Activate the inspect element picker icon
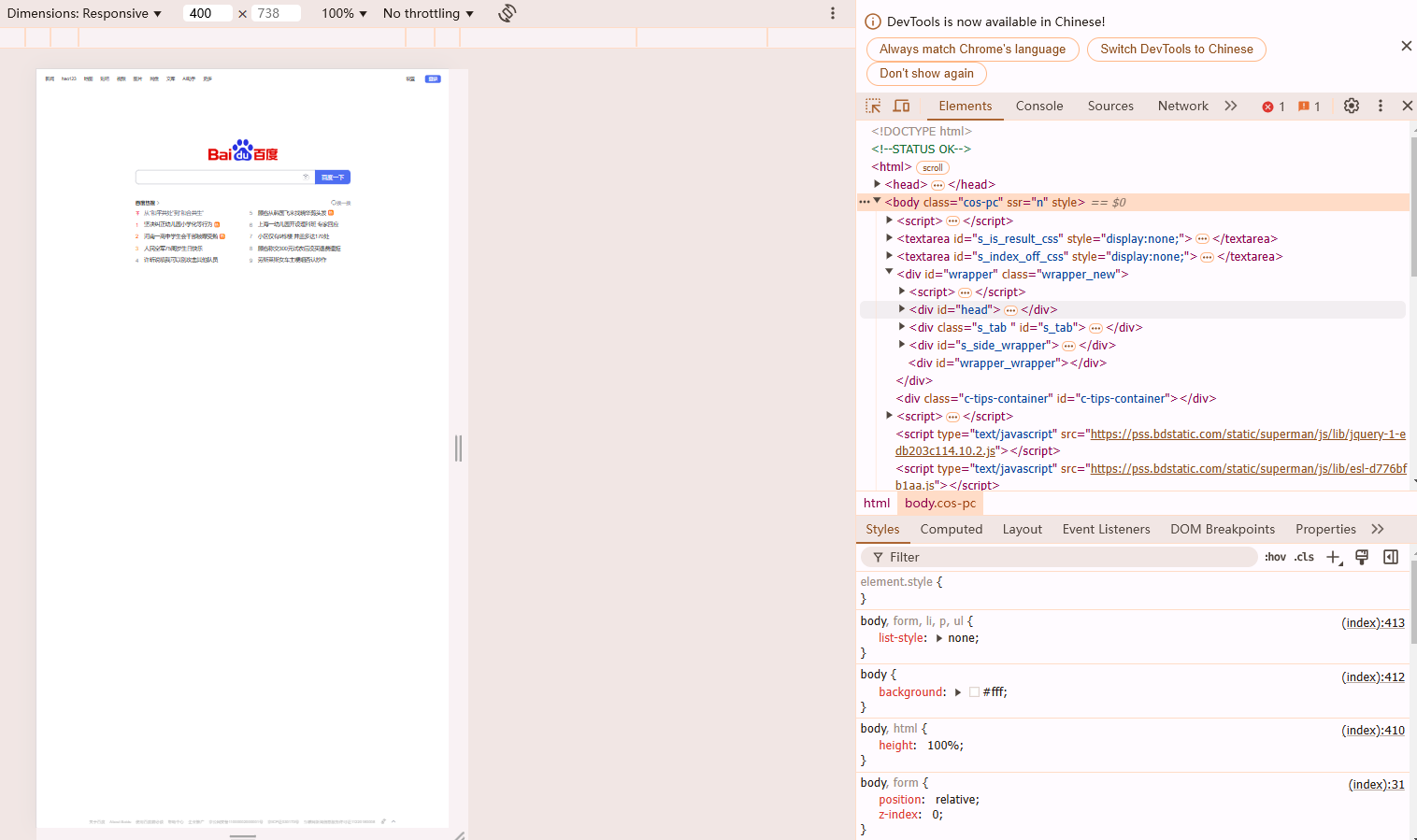 (873, 107)
